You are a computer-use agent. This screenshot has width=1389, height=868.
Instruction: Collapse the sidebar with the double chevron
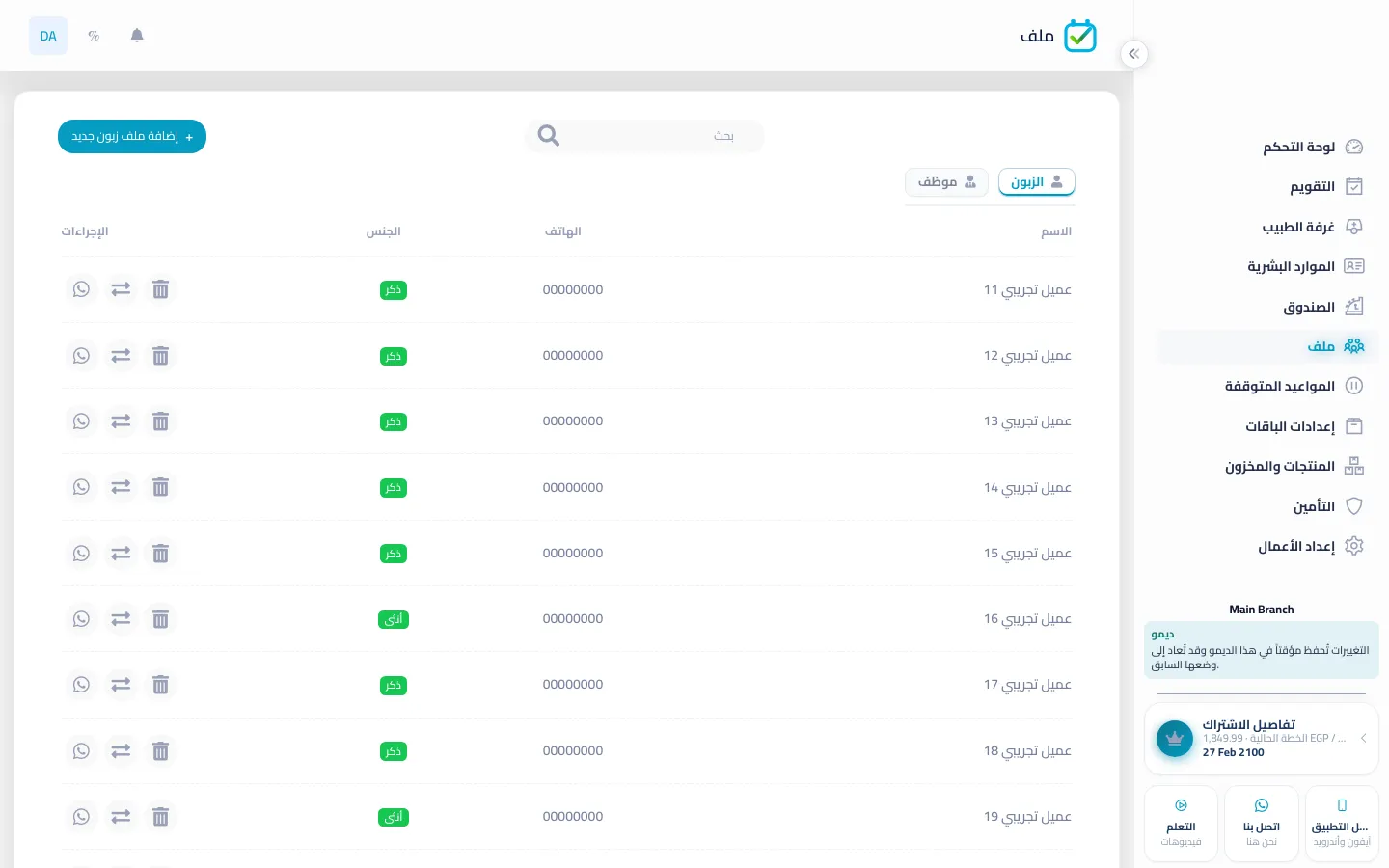[1134, 54]
